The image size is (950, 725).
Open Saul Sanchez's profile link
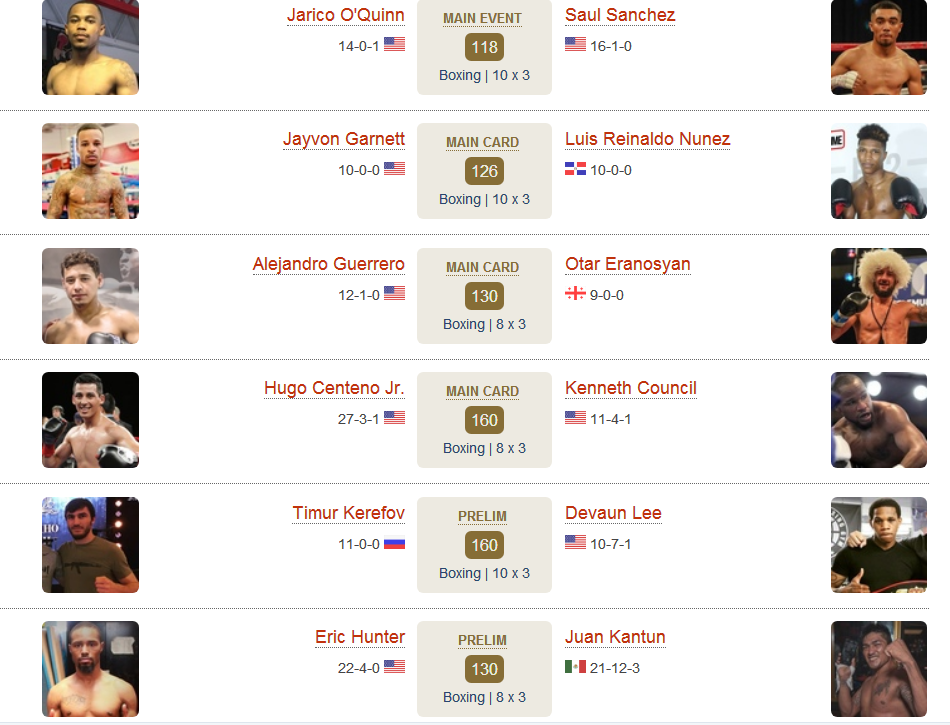pos(620,15)
